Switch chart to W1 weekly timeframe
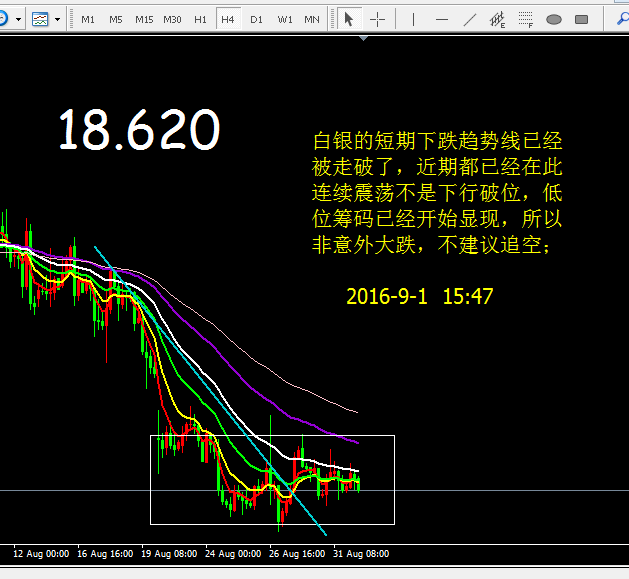Screen dimensions: 629x579 [x=284, y=19]
